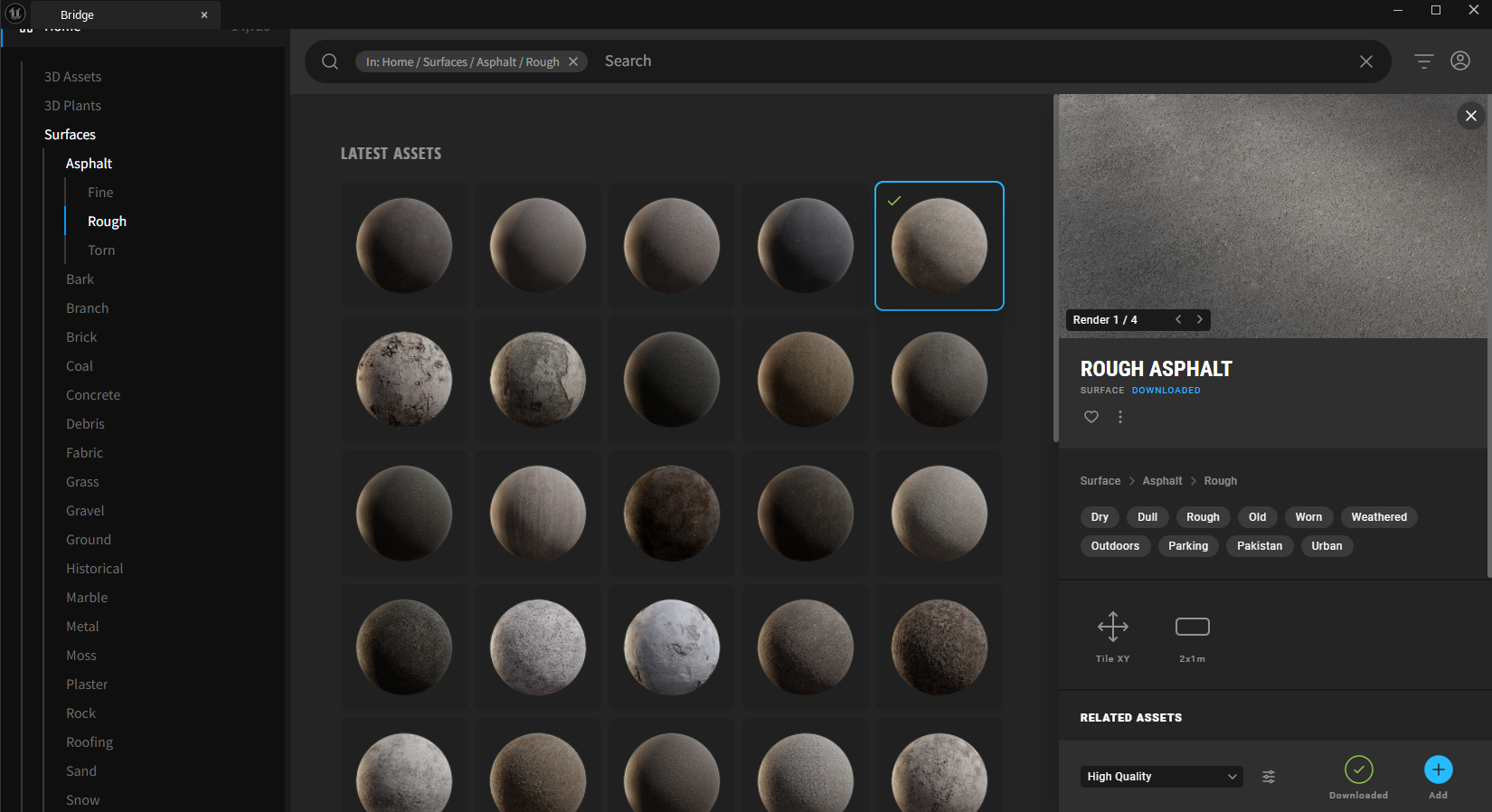Click the Weathered tag
Viewport: 1492px width, 812px height.
pyautogui.click(x=1379, y=517)
